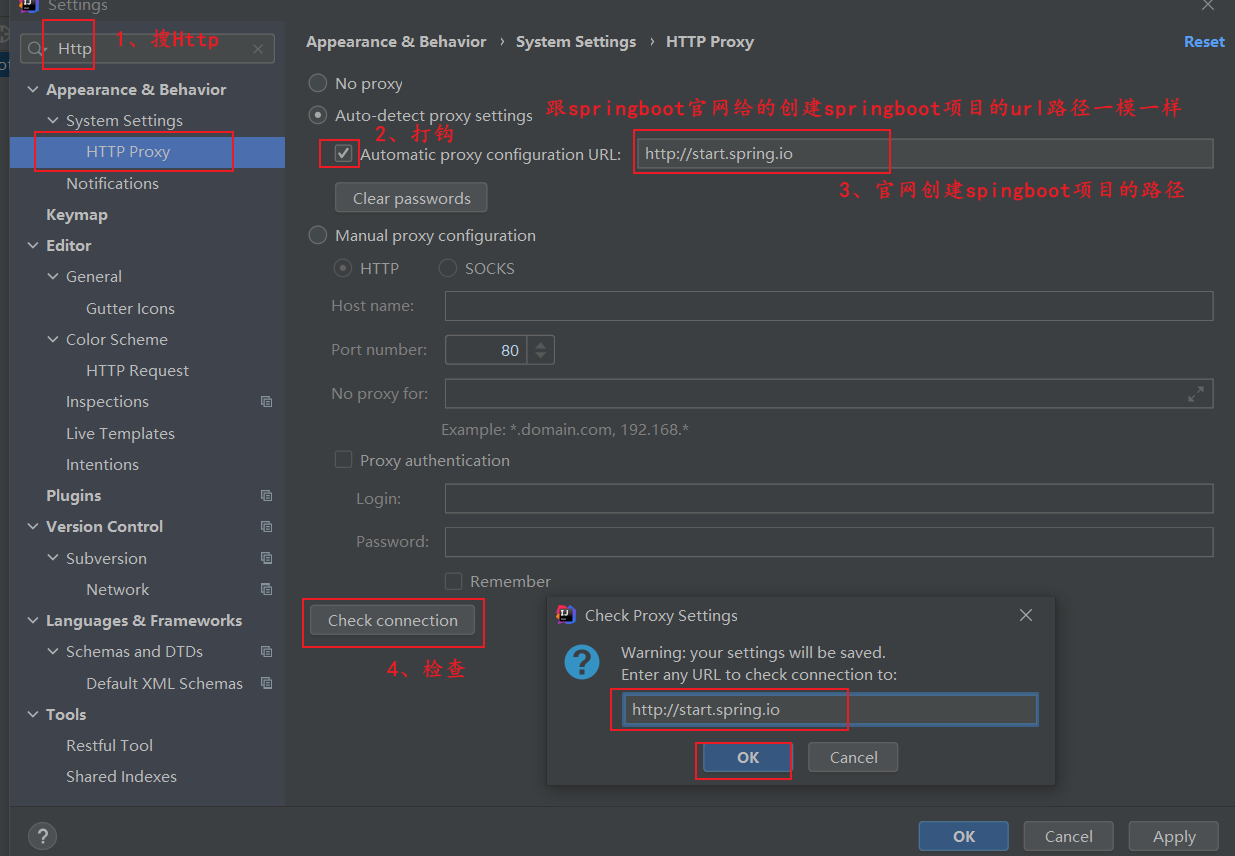The height and width of the screenshot is (856, 1235).
Task: Collapse the Editor section
Action: pos(33,246)
